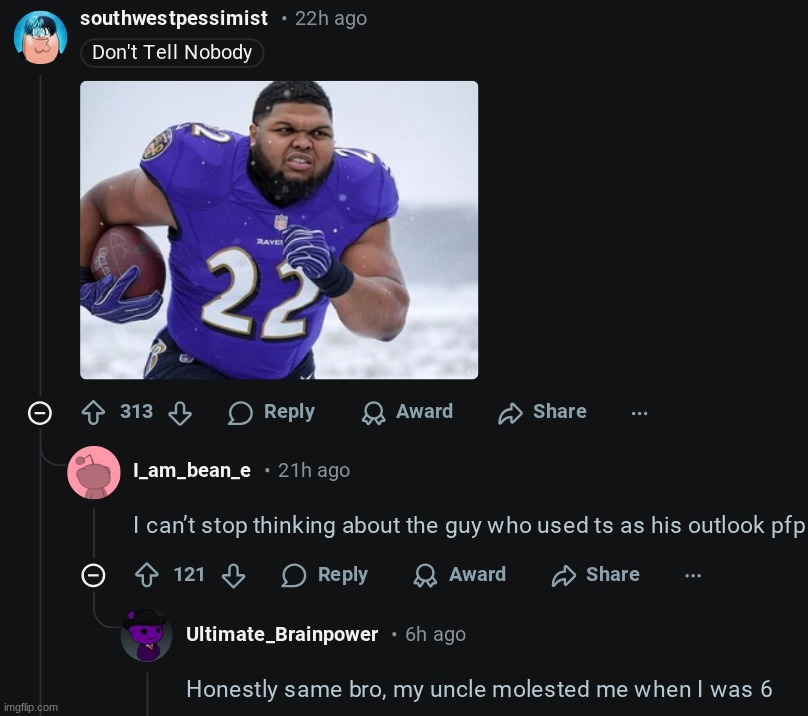Reply to southwestpessimist's comment
This screenshot has height=716, width=808.
(x=271, y=412)
